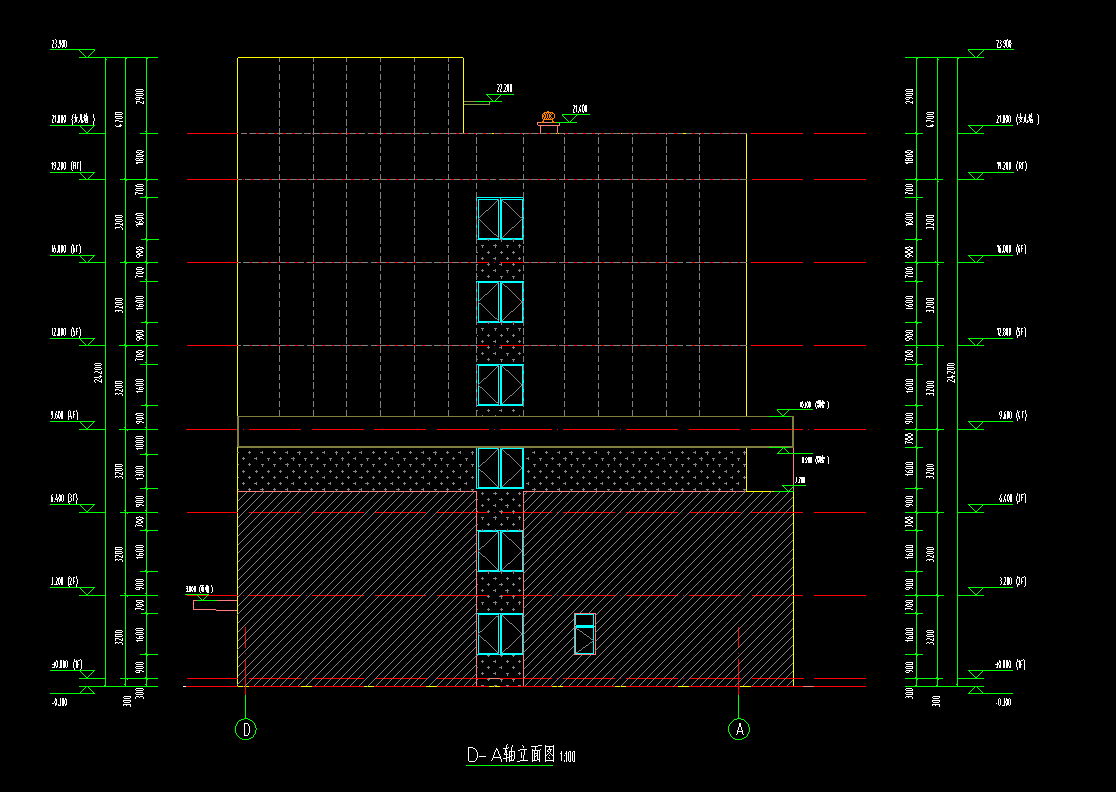Select the topmost cyan window in the center column
Image resolution: width=1116 pixels, height=792 pixels.
point(500,219)
